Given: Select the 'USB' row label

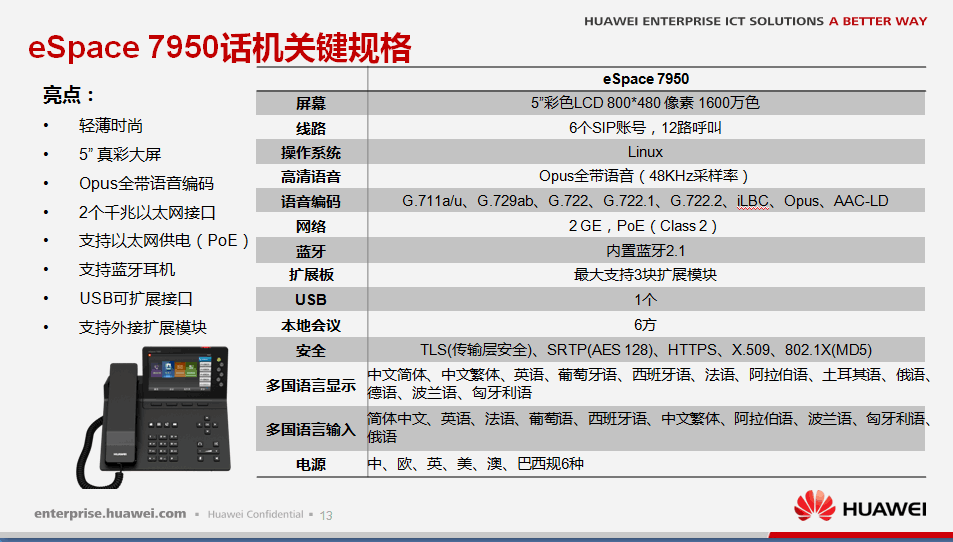Looking at the screenshot, I should pyautogui.click(x=311, y=300).
